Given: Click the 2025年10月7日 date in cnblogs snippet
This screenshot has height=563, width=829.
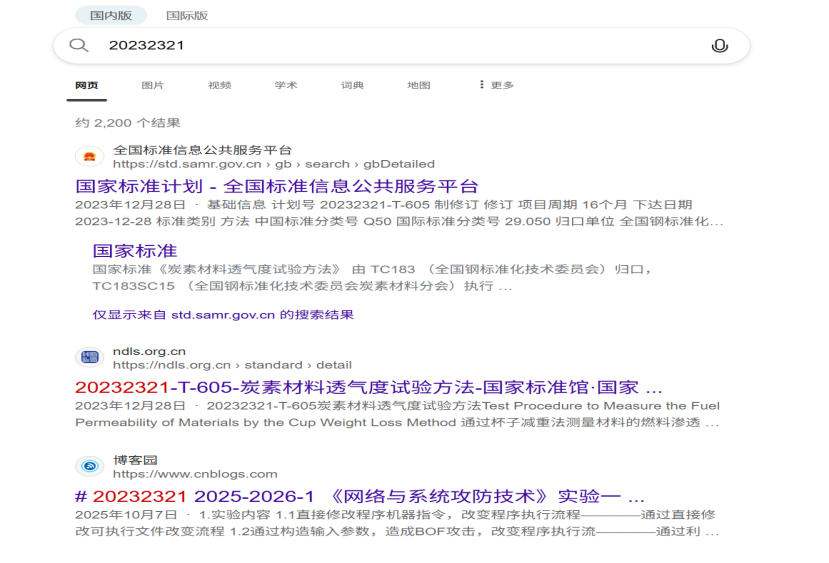Looking at the screenshot, I should [126, 515].
